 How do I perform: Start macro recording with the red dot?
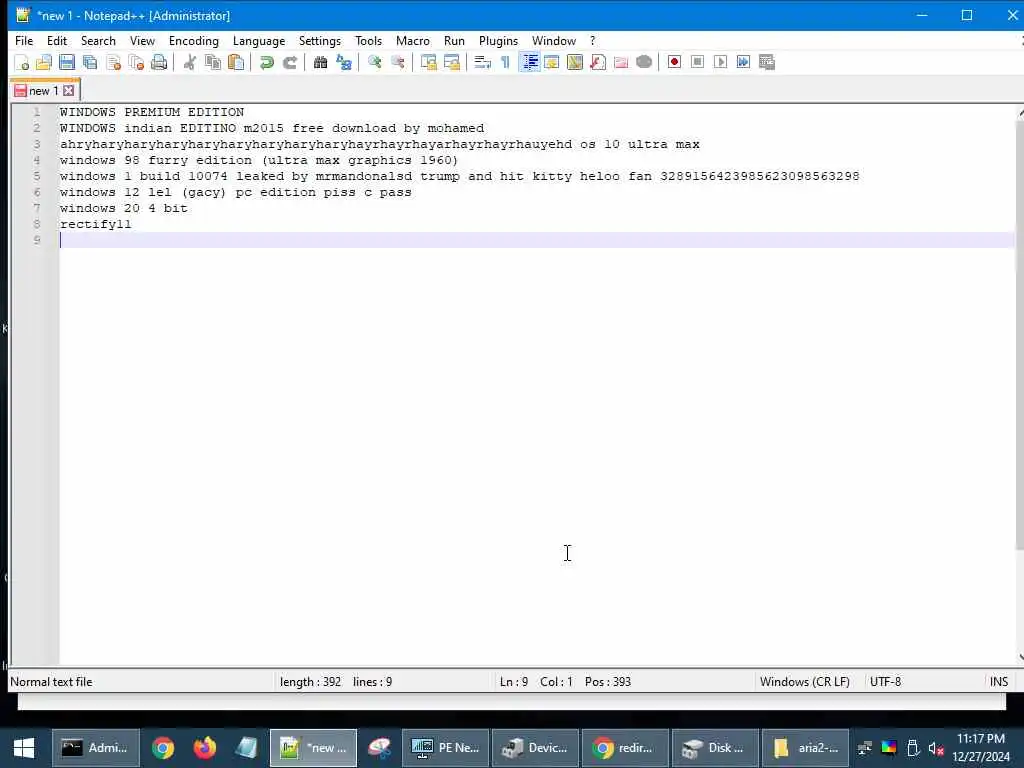coord(675,62)
